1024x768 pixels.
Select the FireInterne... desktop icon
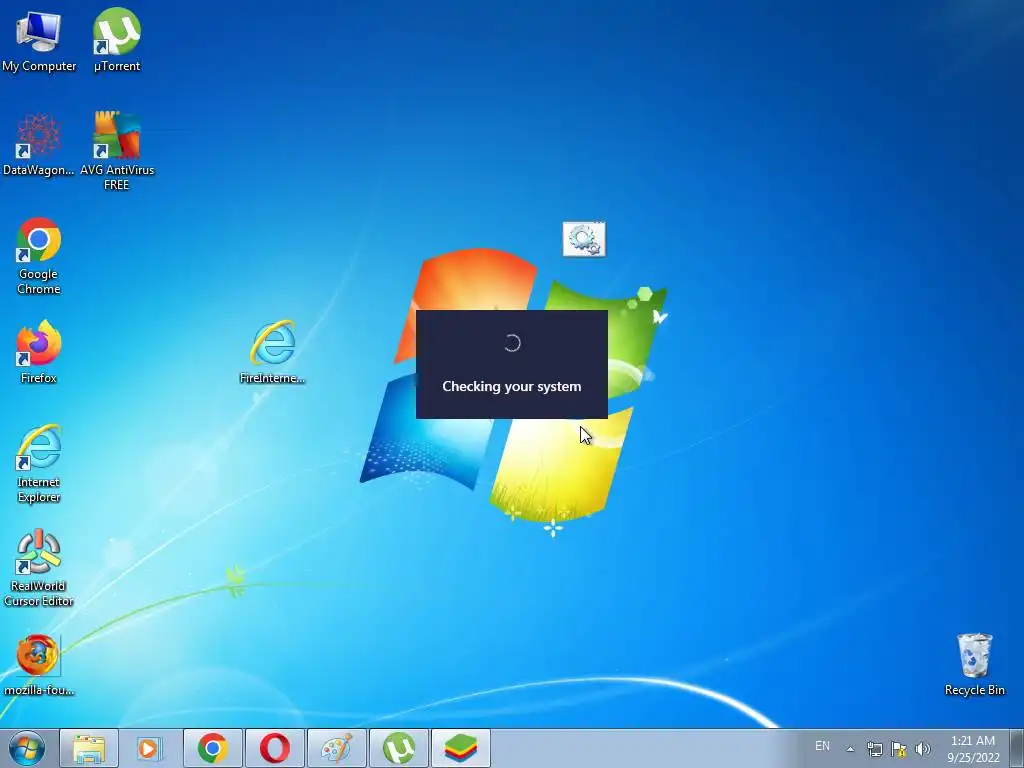272,353
